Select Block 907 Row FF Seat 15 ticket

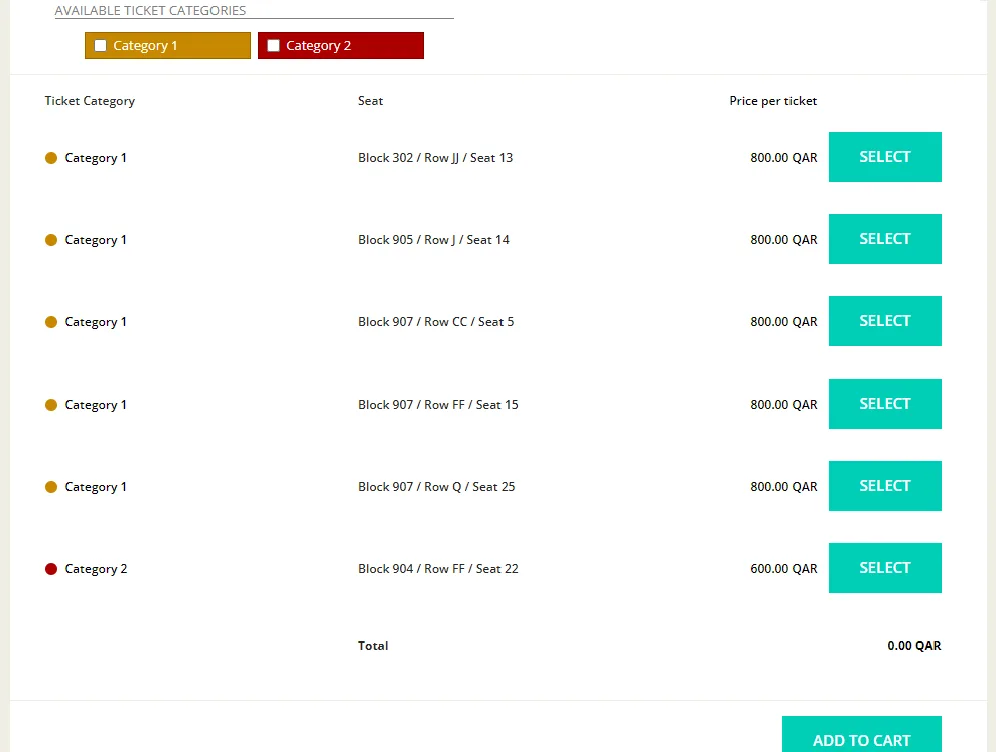tap(885, 404)
